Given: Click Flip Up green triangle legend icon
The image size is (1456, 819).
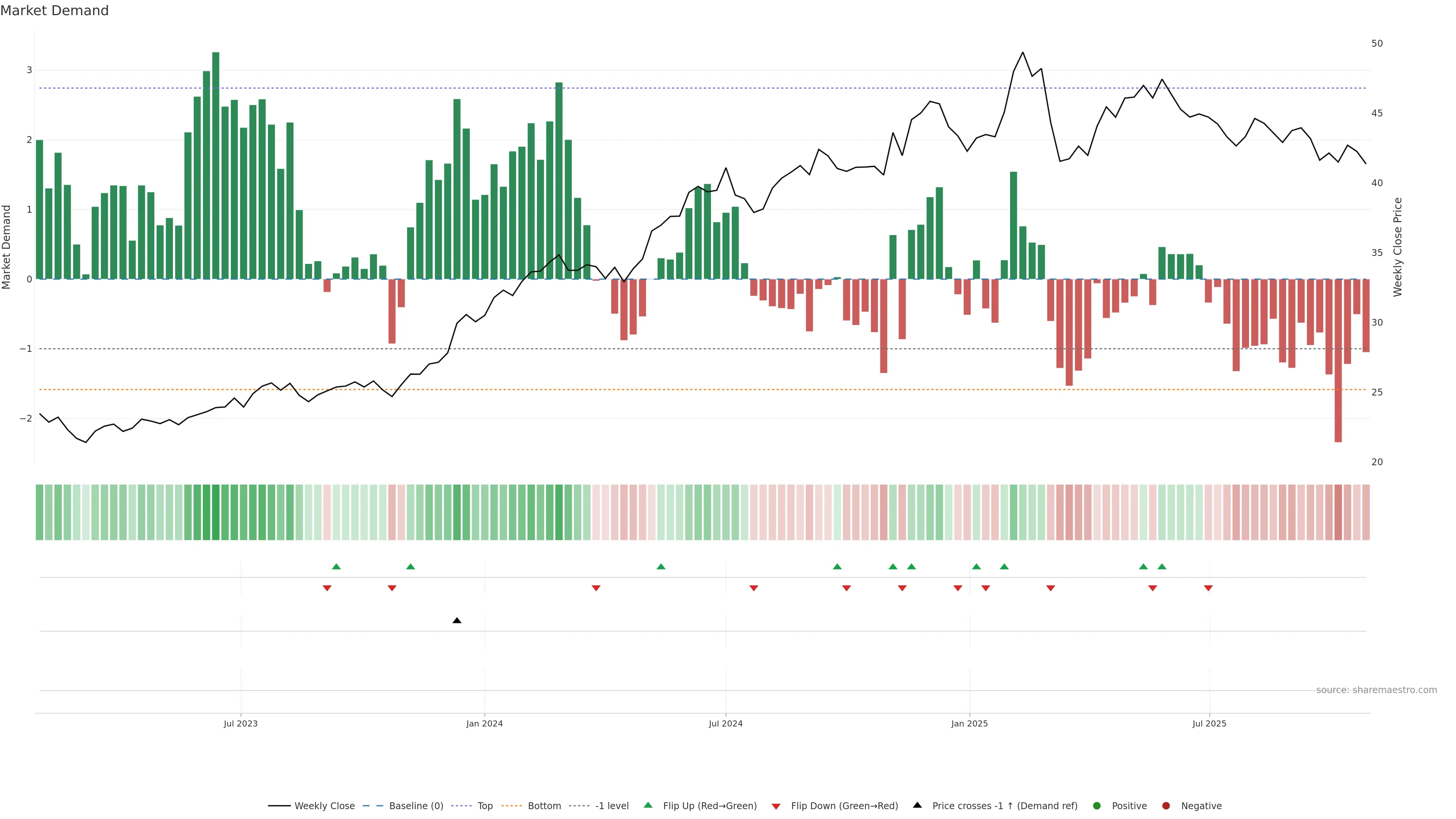Looking at the screenshot, I should (x=648, y=805).
